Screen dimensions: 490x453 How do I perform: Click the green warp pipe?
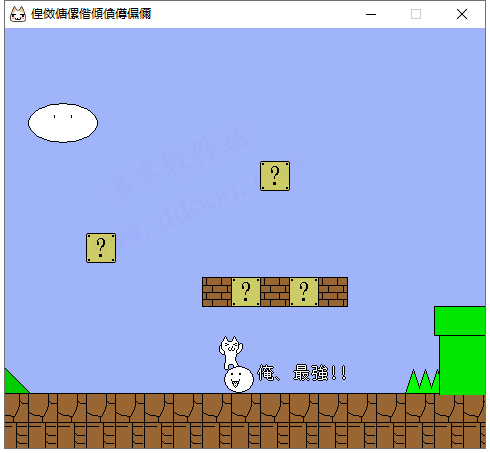click(460, 350)
